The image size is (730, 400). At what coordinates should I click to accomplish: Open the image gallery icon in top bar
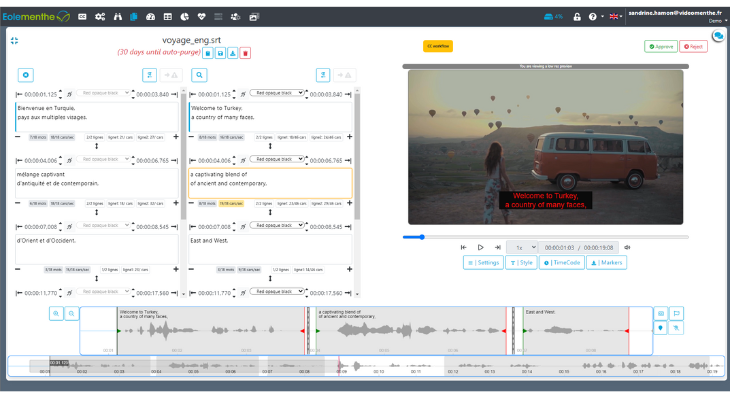254,17
